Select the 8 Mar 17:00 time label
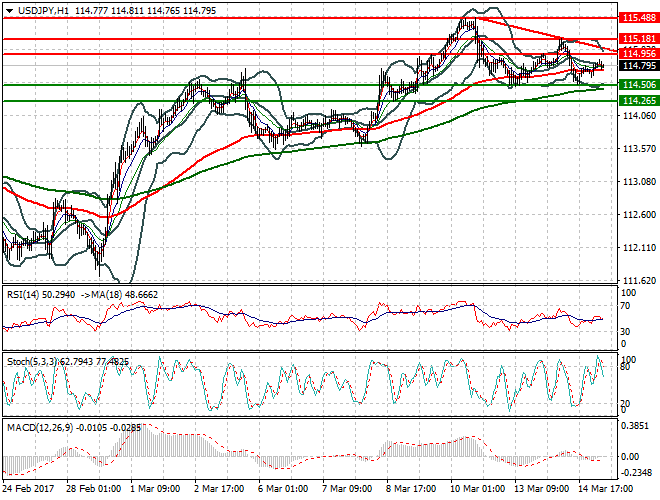This screenshot has width=660, height=500. 411,489
